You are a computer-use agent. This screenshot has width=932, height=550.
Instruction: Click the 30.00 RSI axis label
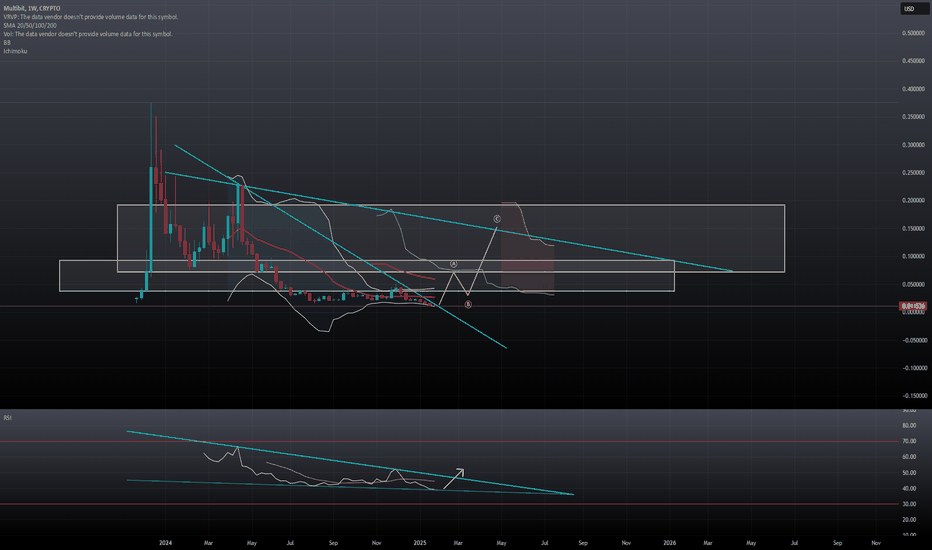(909, 504)
